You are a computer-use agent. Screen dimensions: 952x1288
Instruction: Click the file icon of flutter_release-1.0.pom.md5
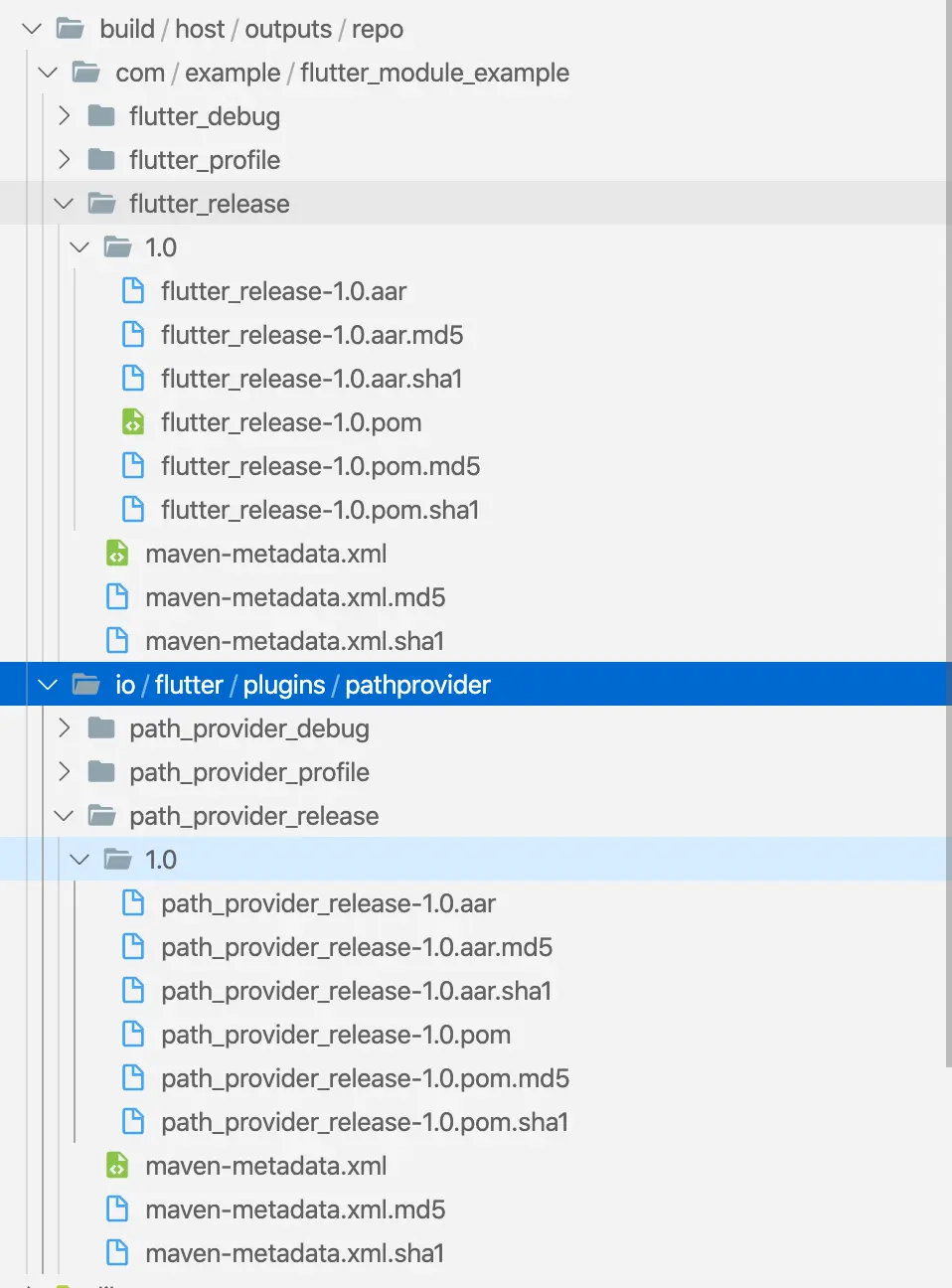pos(133,466)
